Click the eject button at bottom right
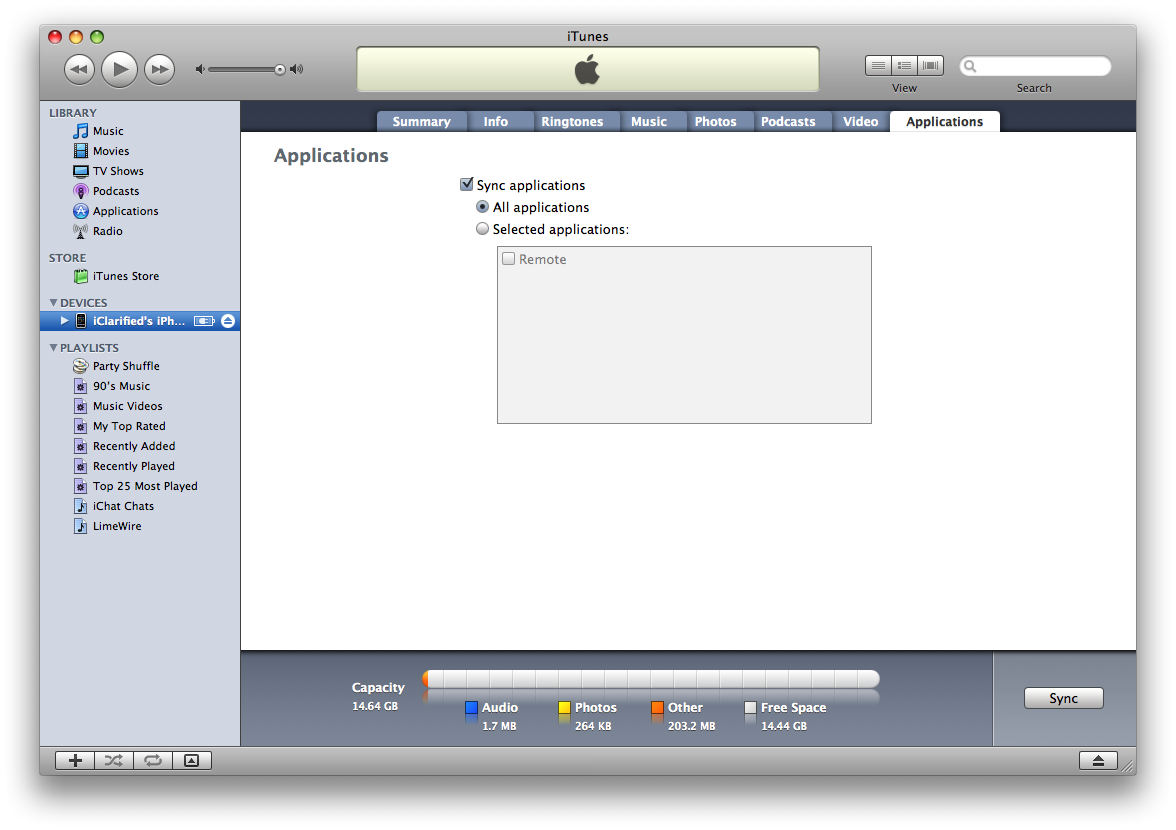 tap(1098, 760)
